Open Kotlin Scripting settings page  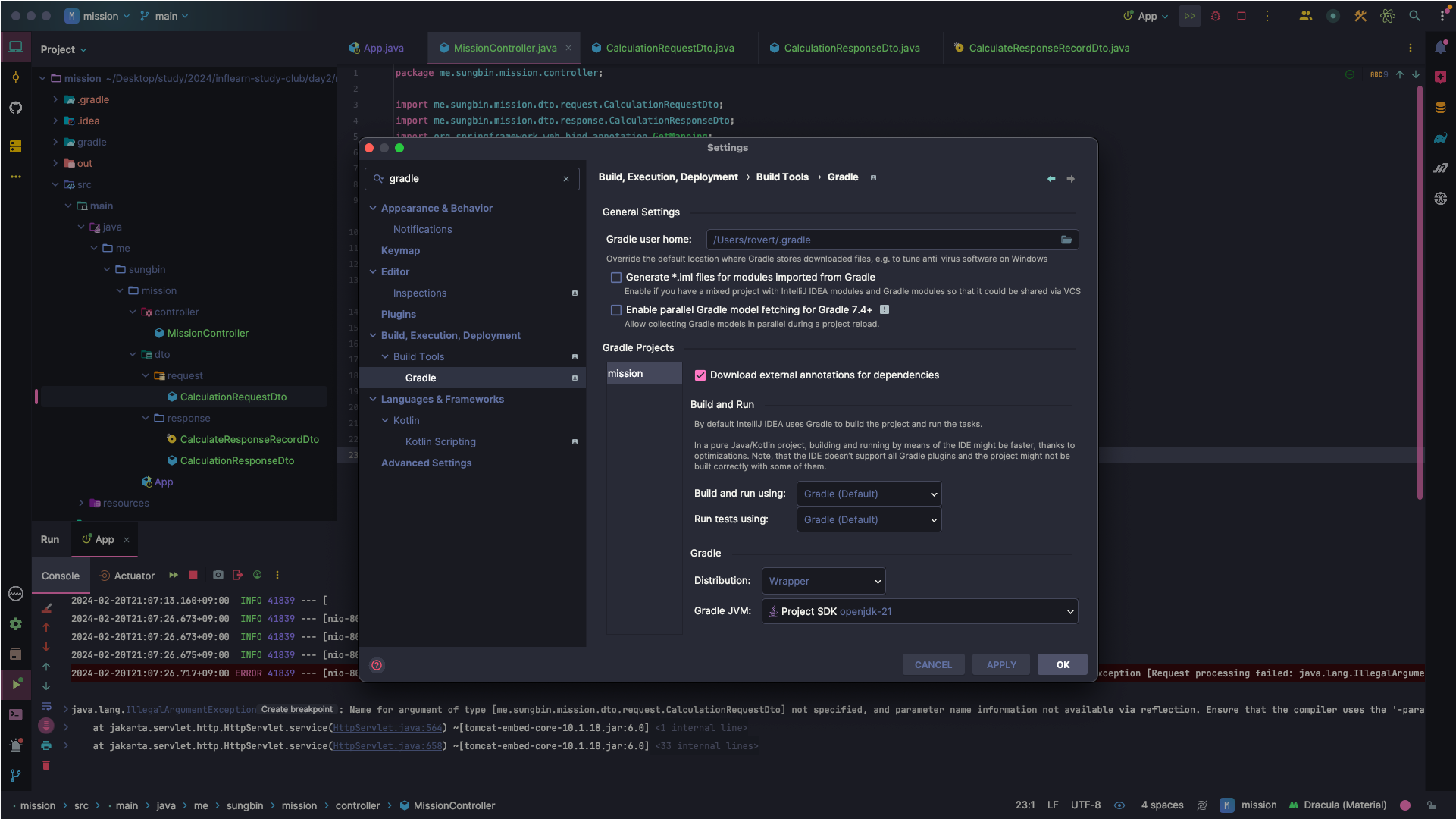(x=440, y=441)
